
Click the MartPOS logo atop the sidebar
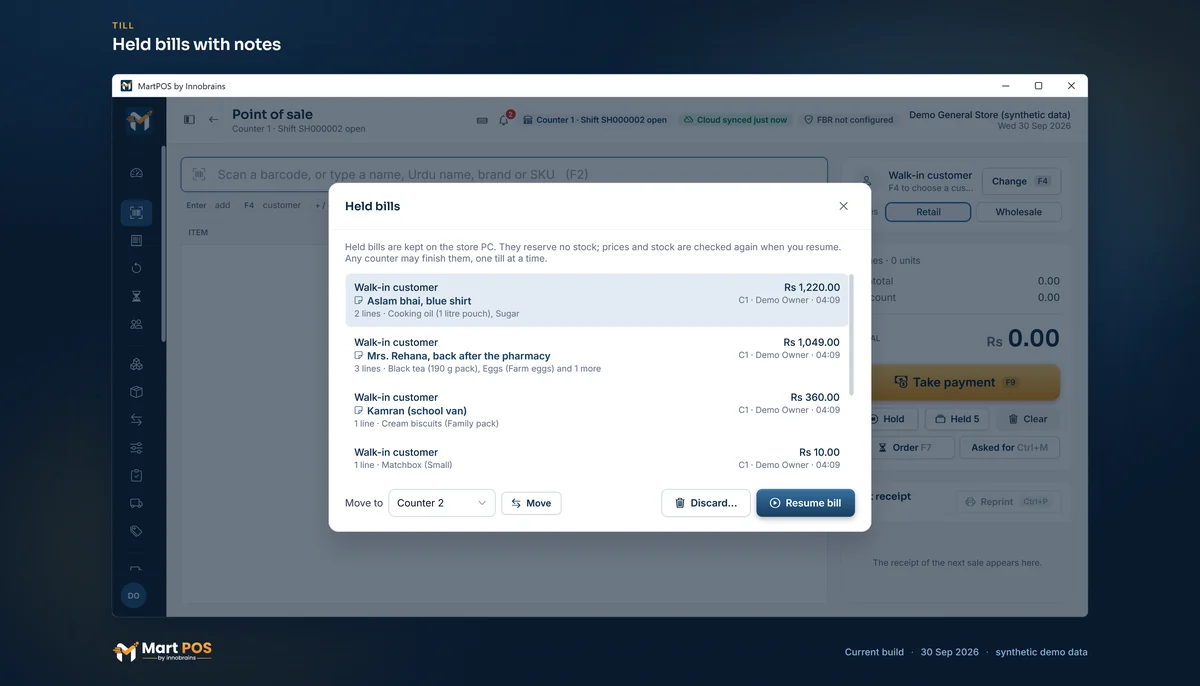pyautogui.click(x=139, y=121)
